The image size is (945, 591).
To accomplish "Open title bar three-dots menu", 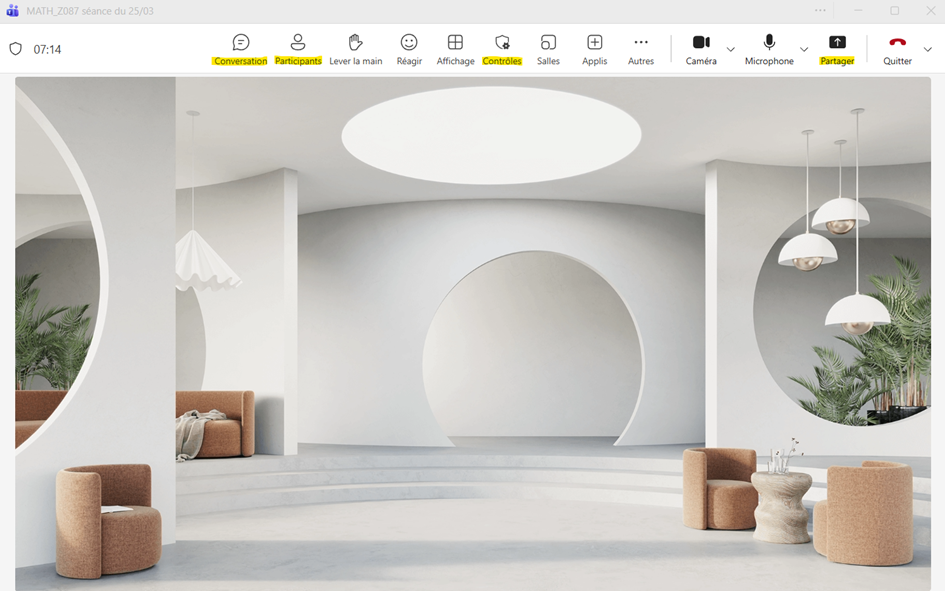I will click(820, 10).
